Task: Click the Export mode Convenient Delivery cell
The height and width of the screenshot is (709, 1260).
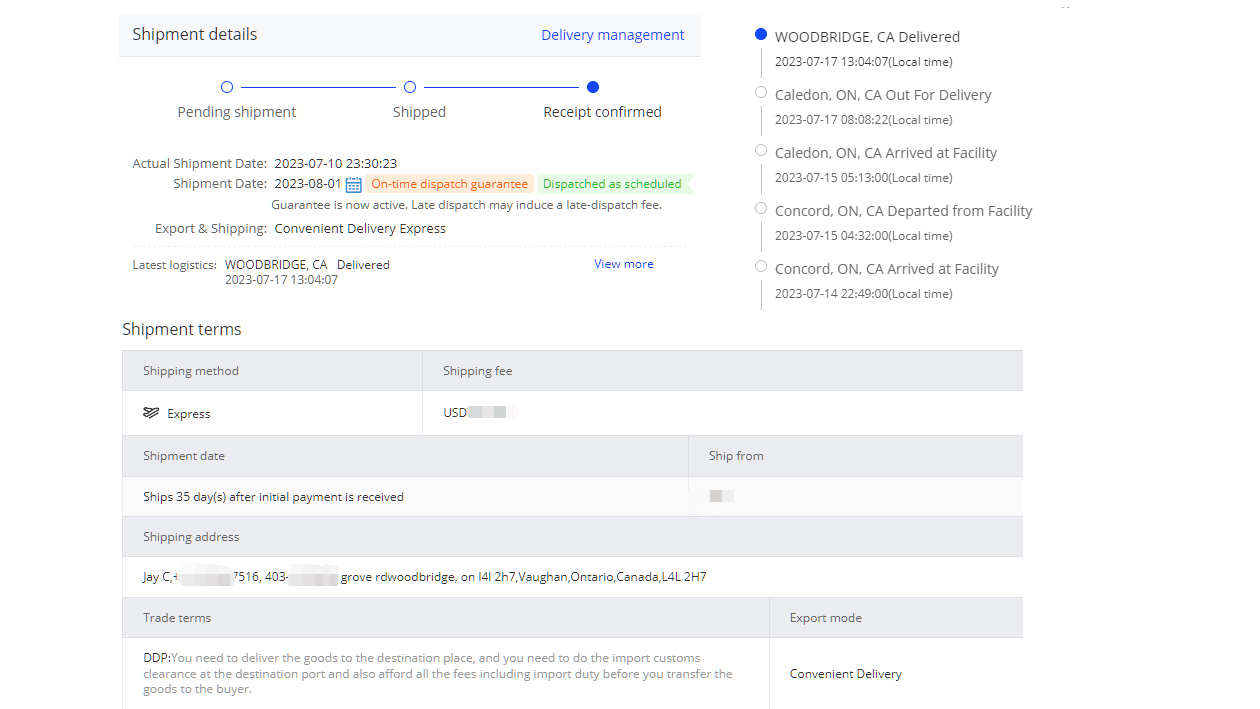Action: point(845,674)
